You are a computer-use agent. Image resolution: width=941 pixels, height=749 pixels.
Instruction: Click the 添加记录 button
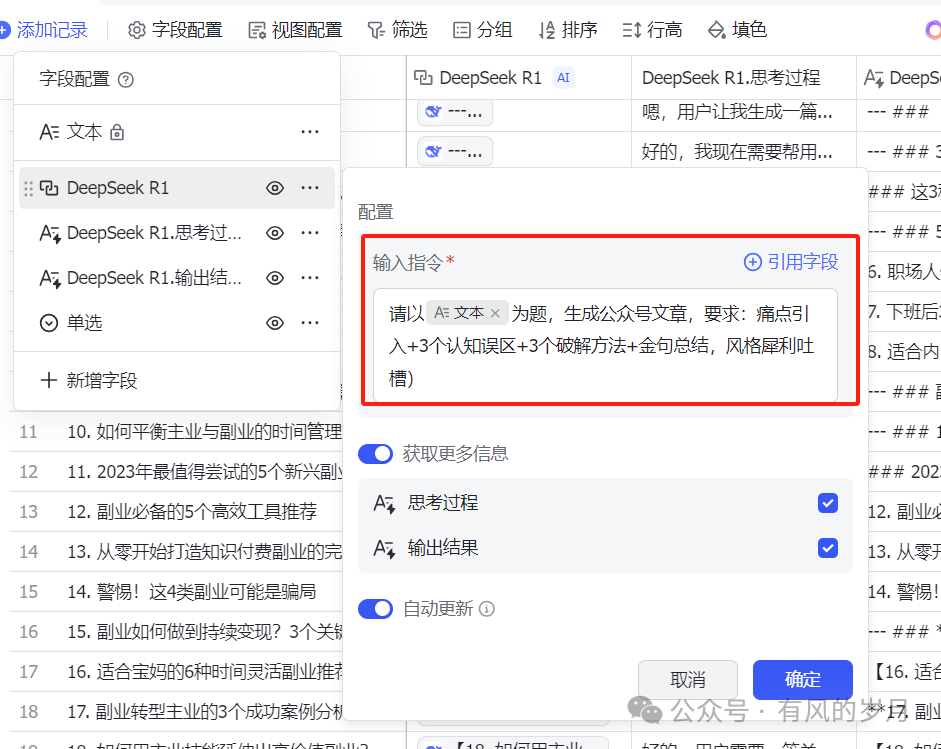(43, 29)
